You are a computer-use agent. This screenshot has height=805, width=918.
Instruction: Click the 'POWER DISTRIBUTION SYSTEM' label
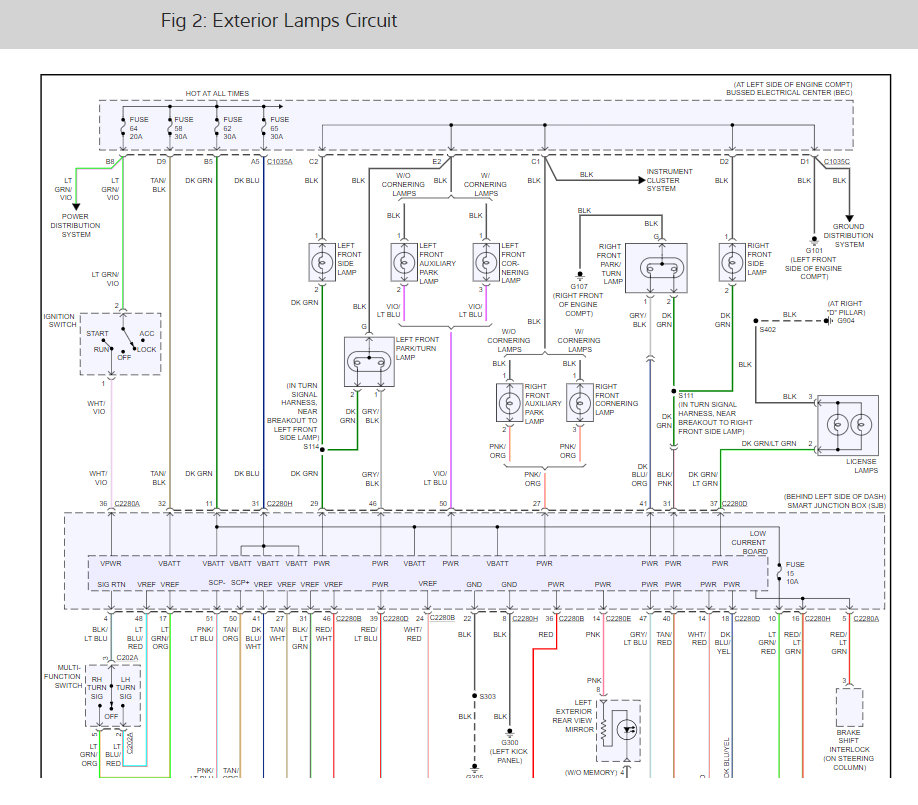pos(76,225)
